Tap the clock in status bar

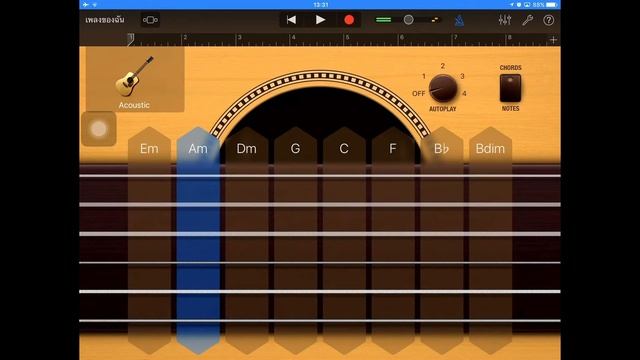(321, 4)
